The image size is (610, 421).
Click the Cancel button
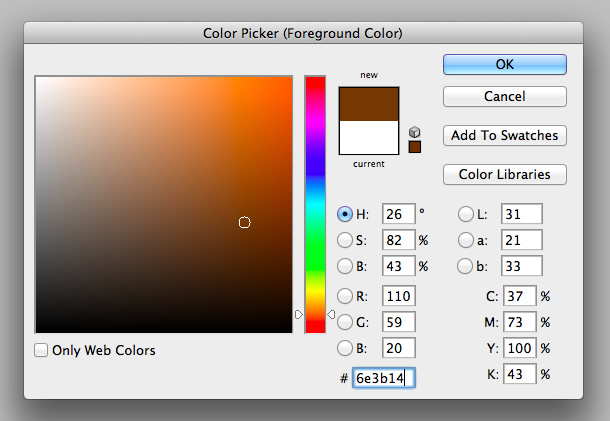pos(505,96)
